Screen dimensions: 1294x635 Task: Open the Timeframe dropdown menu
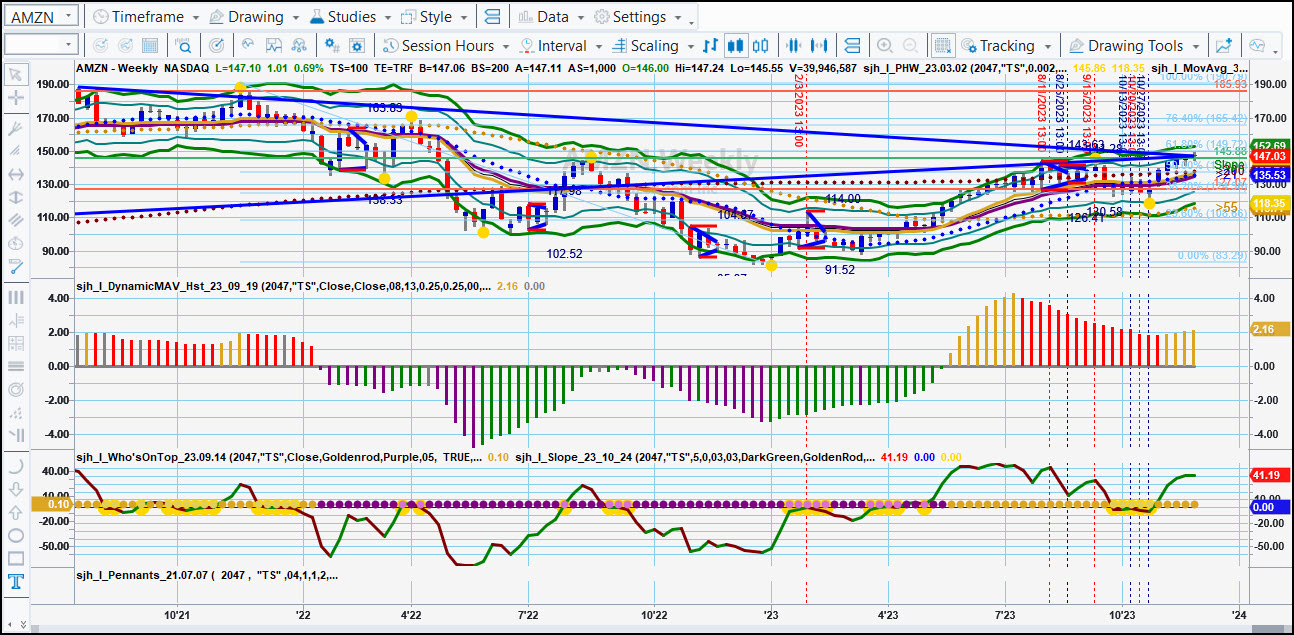[x=145, y=17]
